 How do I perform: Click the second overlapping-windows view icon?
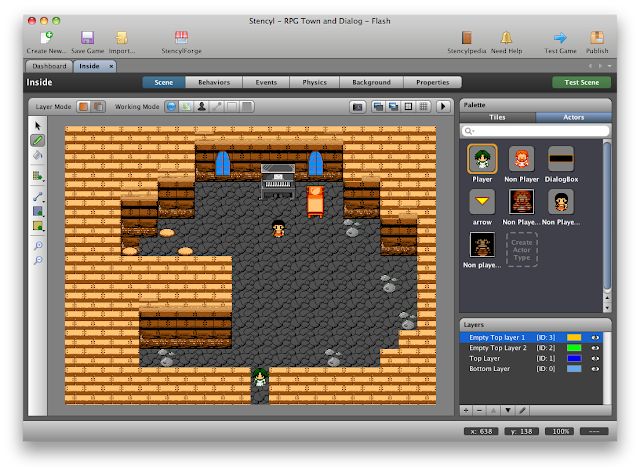(393, 107)
